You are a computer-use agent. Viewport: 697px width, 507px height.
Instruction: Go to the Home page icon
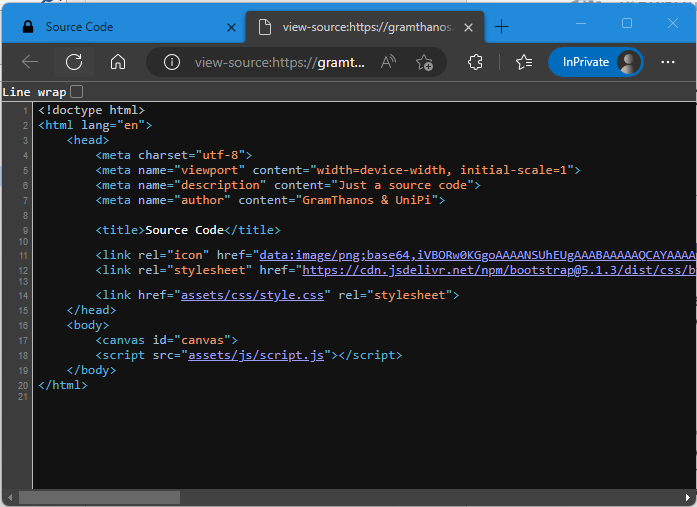click(x=118, y=62)
